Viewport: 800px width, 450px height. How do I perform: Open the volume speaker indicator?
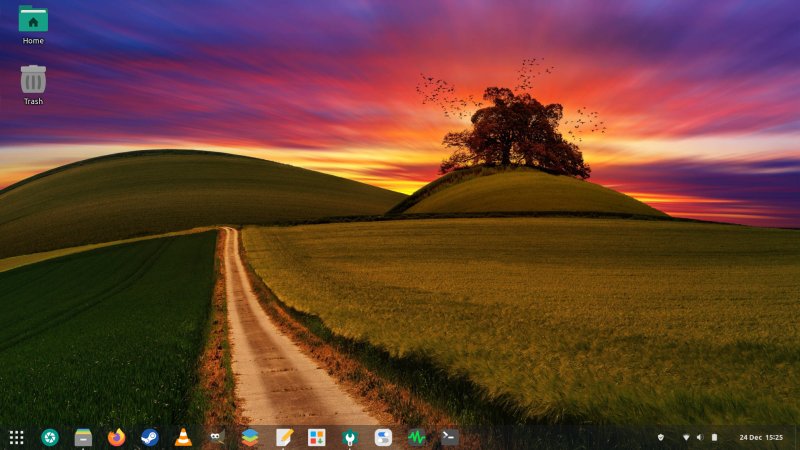[700, 437]
